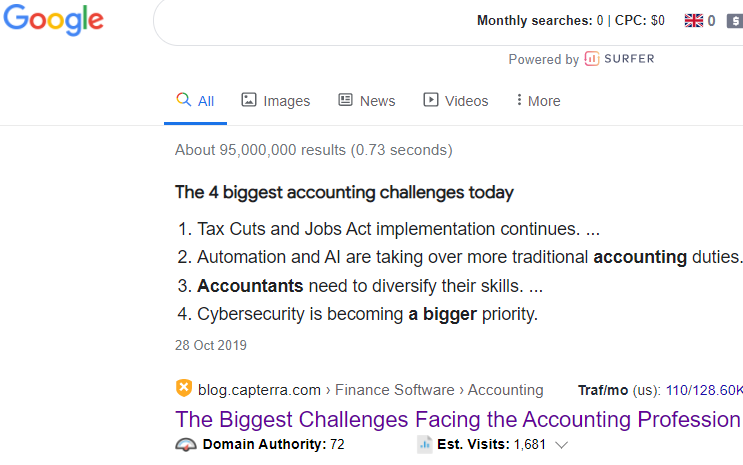Click the UK flag icon
The height and width of the screenshot is (465, 743).
(693, 20)
